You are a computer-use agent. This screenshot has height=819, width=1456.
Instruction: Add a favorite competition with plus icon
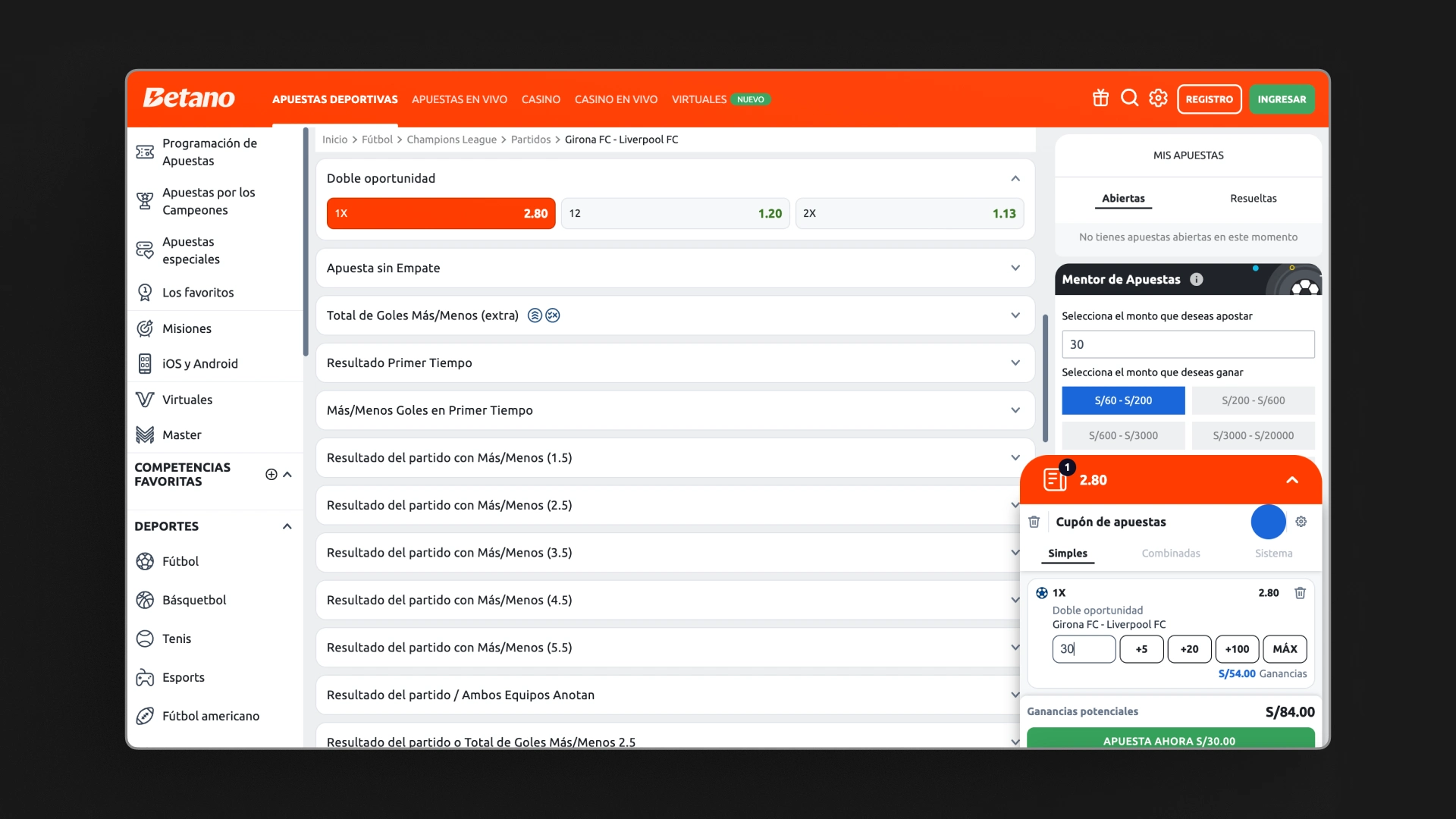coord(271,474)
